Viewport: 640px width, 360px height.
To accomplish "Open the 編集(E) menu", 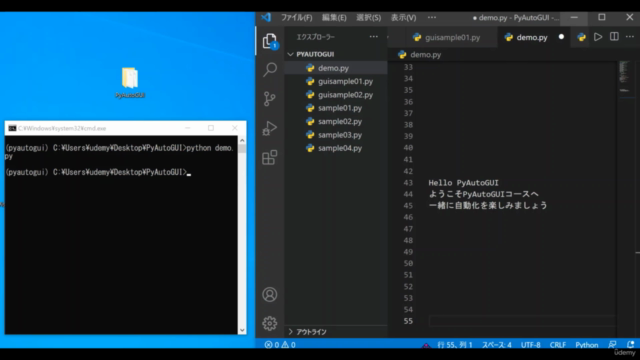I will (x=334, y=18).
